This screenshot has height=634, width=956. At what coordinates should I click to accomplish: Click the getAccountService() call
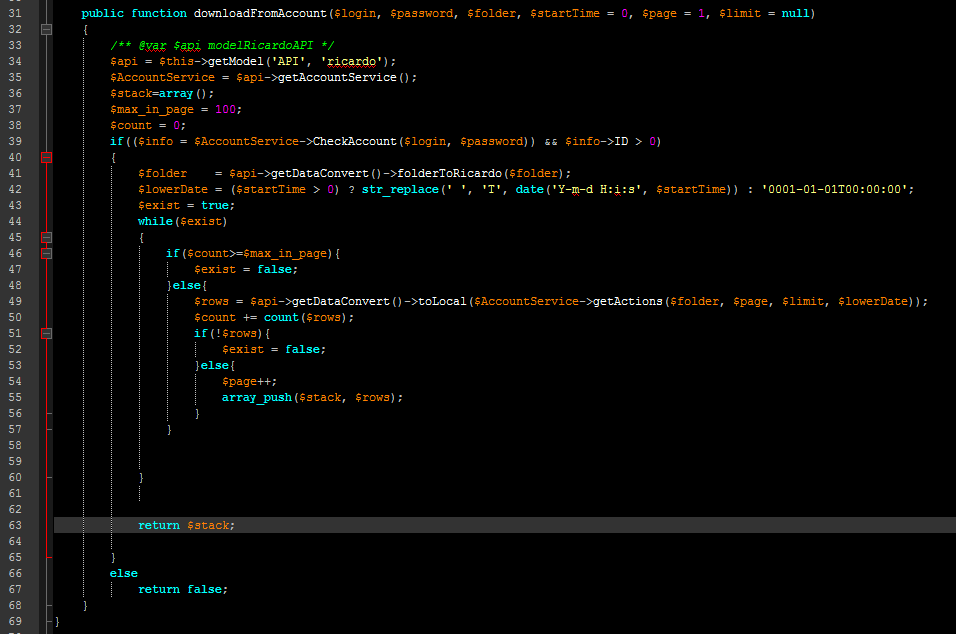[344, 77]
